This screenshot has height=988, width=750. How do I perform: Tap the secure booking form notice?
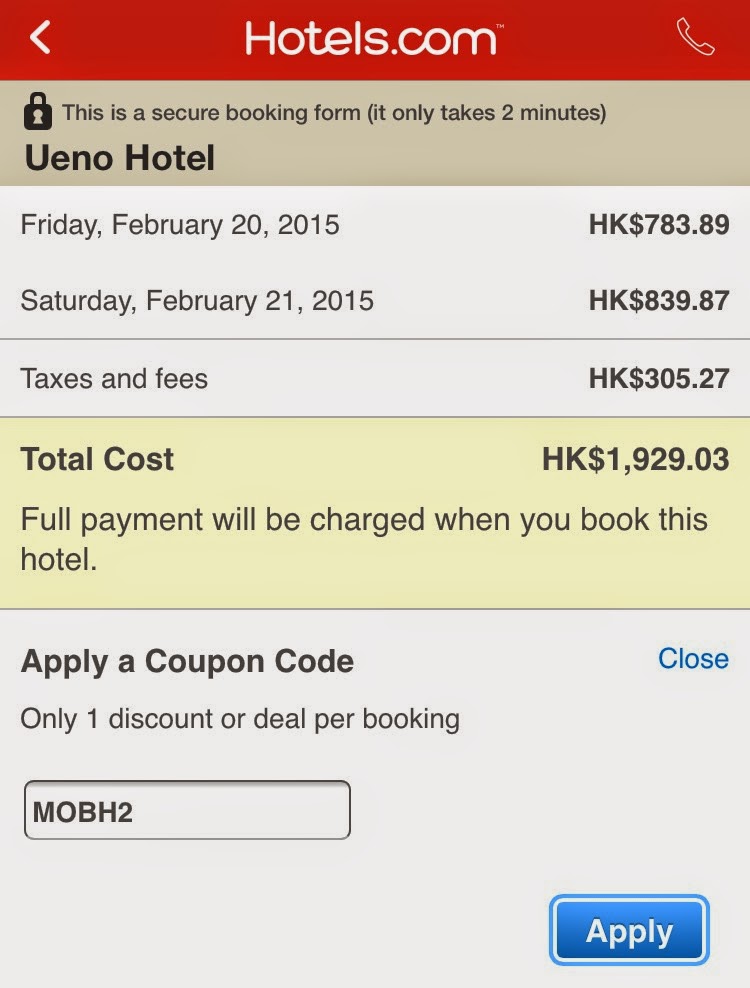(x=334, y=113)
